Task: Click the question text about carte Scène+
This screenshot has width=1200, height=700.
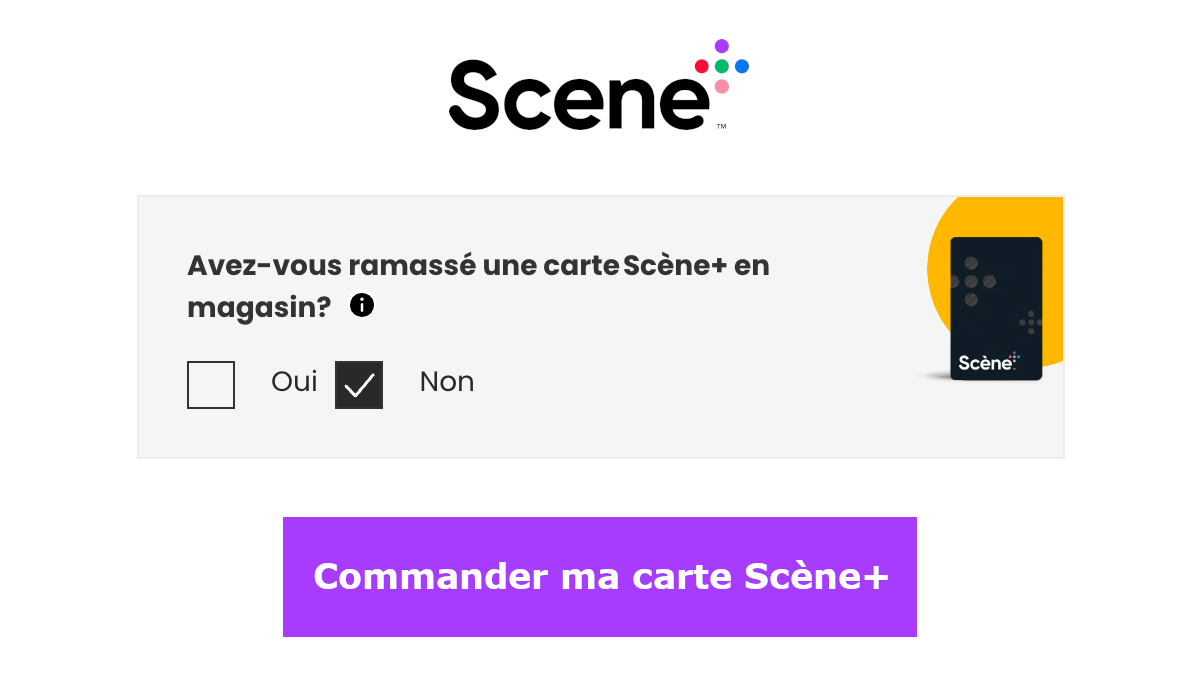Action: pos(478,265)
